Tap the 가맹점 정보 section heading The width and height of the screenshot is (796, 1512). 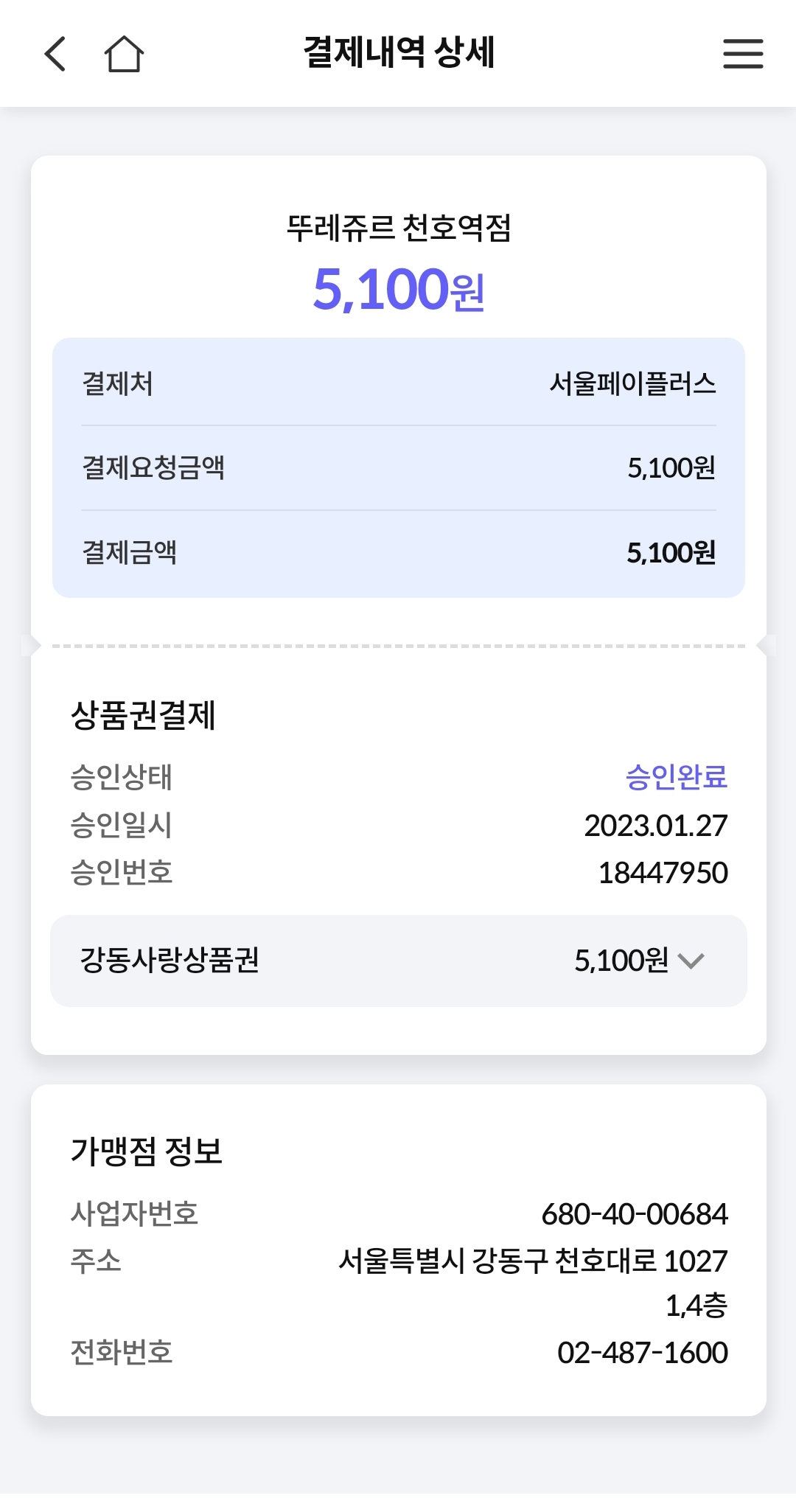146,1151
